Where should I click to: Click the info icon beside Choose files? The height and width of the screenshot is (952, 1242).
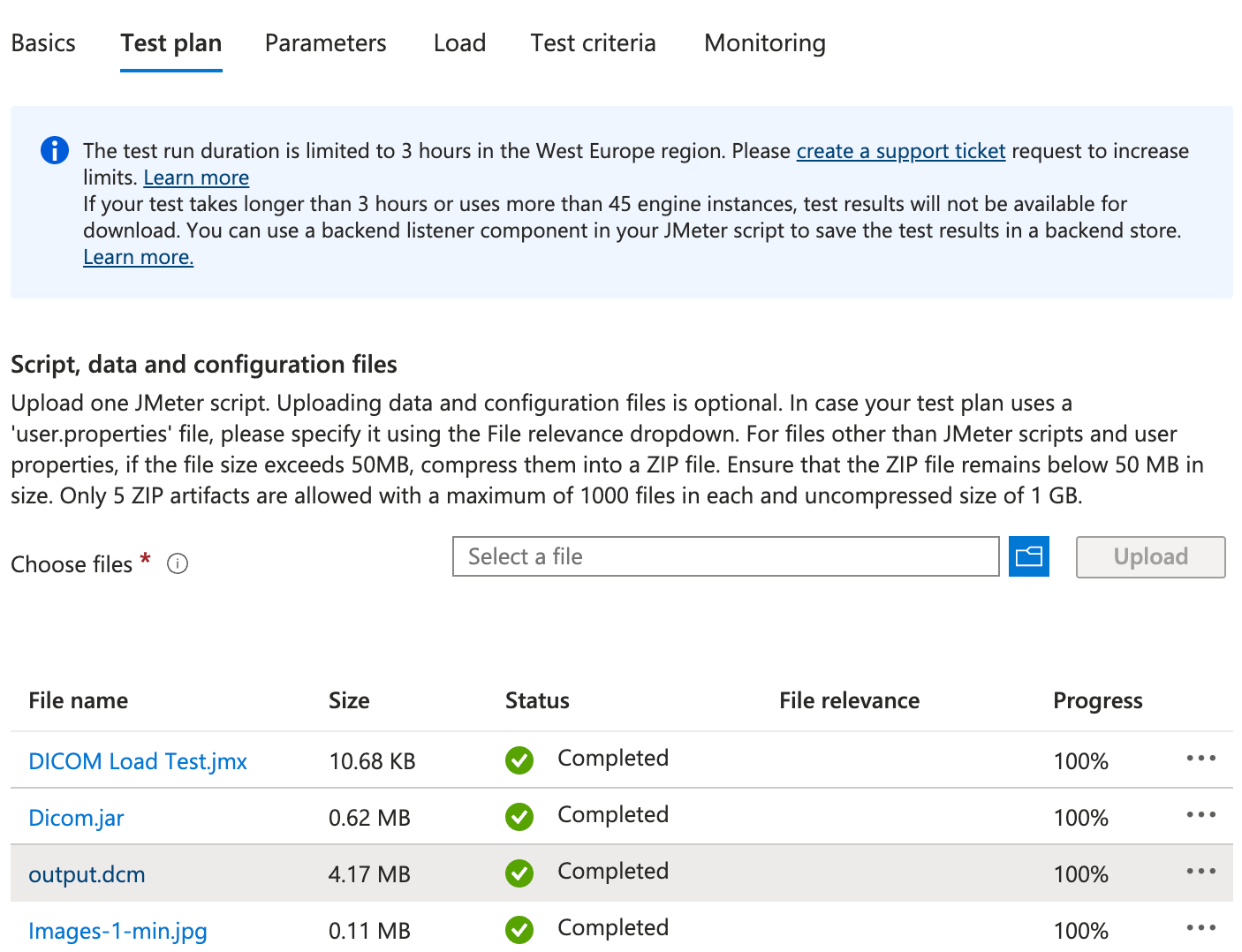(x=177, y=563)
